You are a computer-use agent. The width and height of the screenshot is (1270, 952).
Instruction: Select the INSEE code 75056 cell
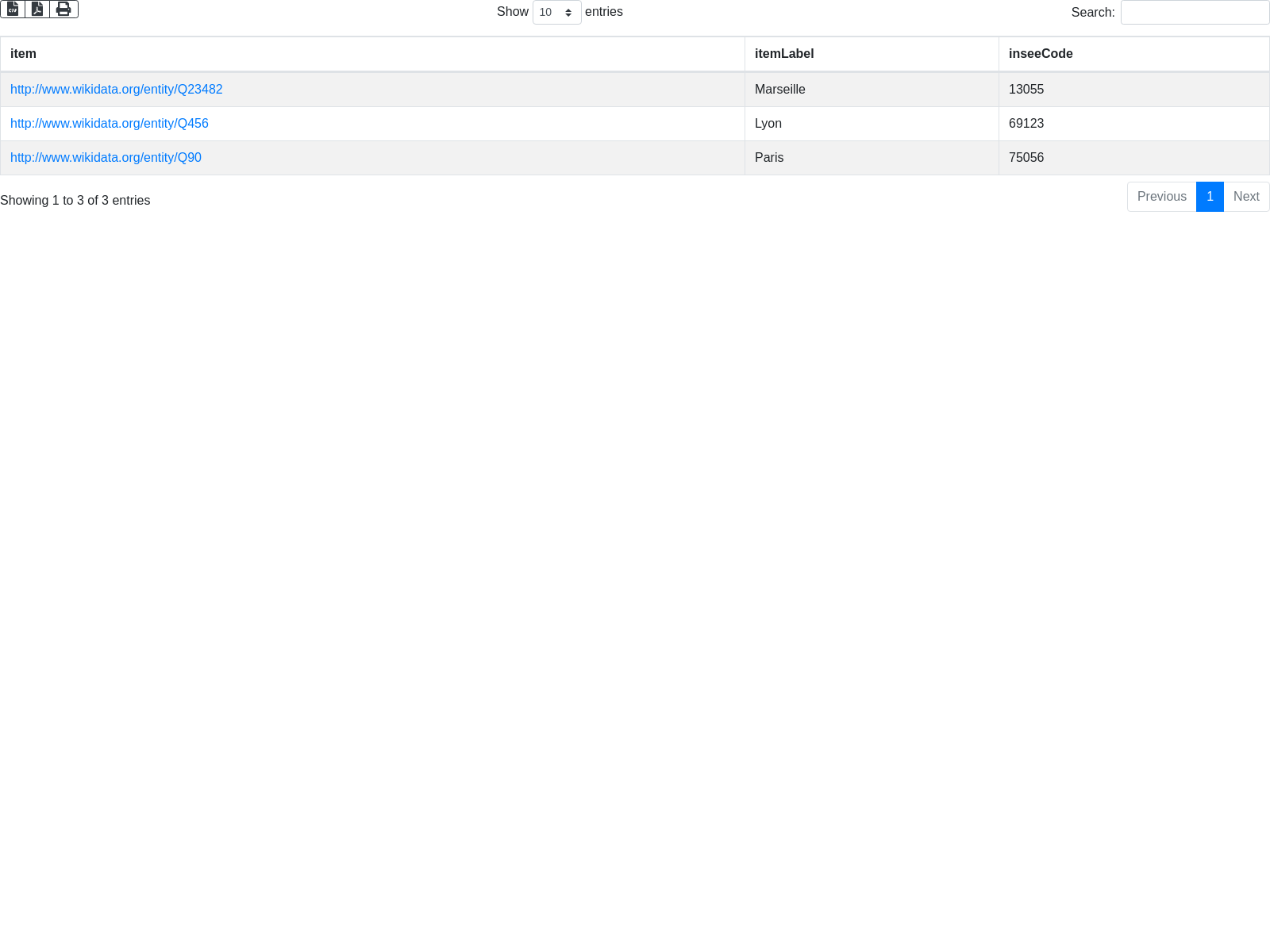coord(1026,158)
